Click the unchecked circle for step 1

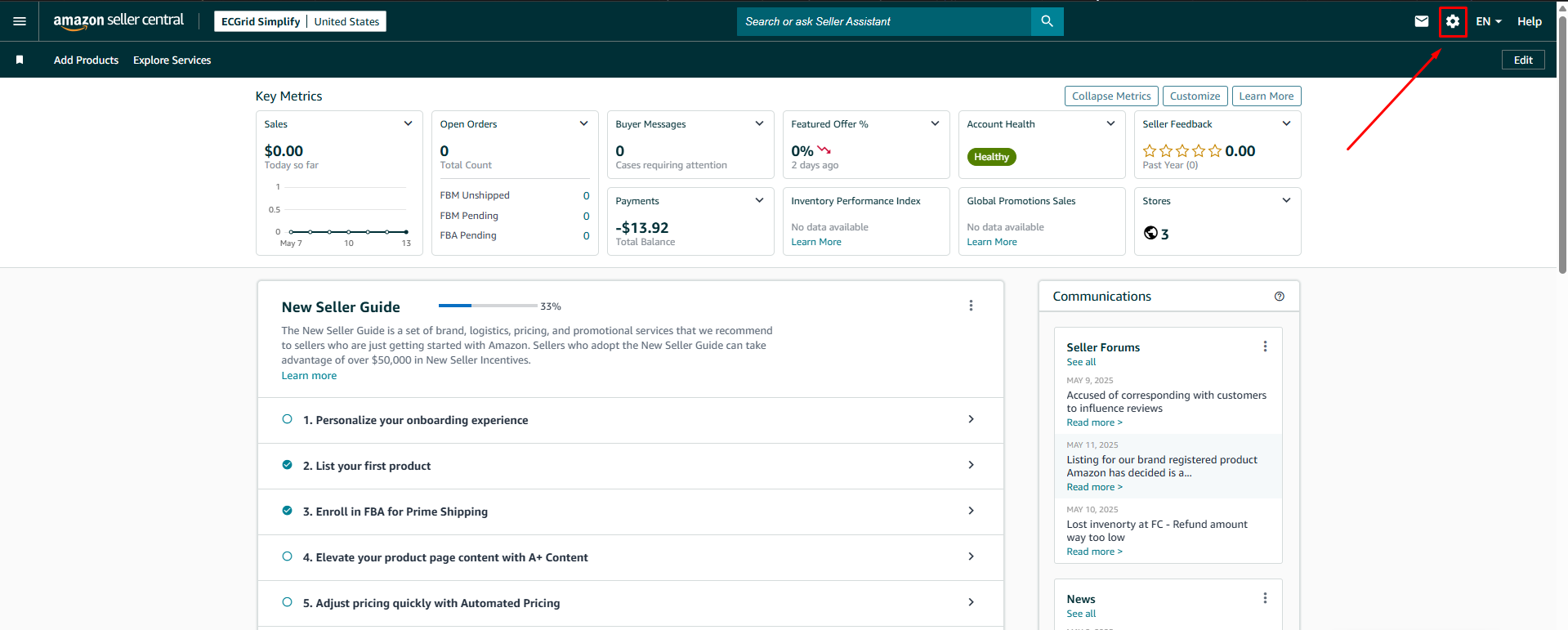pos(287,419)
